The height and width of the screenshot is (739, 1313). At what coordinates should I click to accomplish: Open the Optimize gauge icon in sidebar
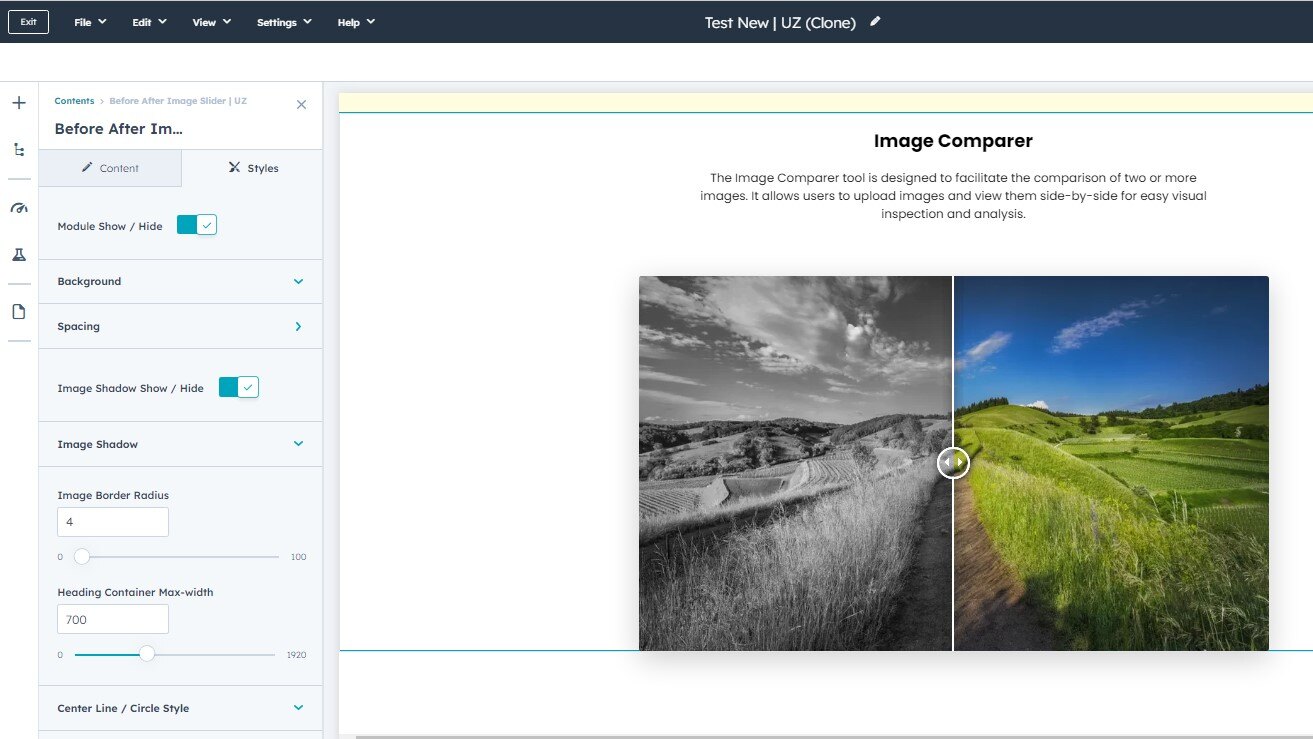(x=18, y=208)
